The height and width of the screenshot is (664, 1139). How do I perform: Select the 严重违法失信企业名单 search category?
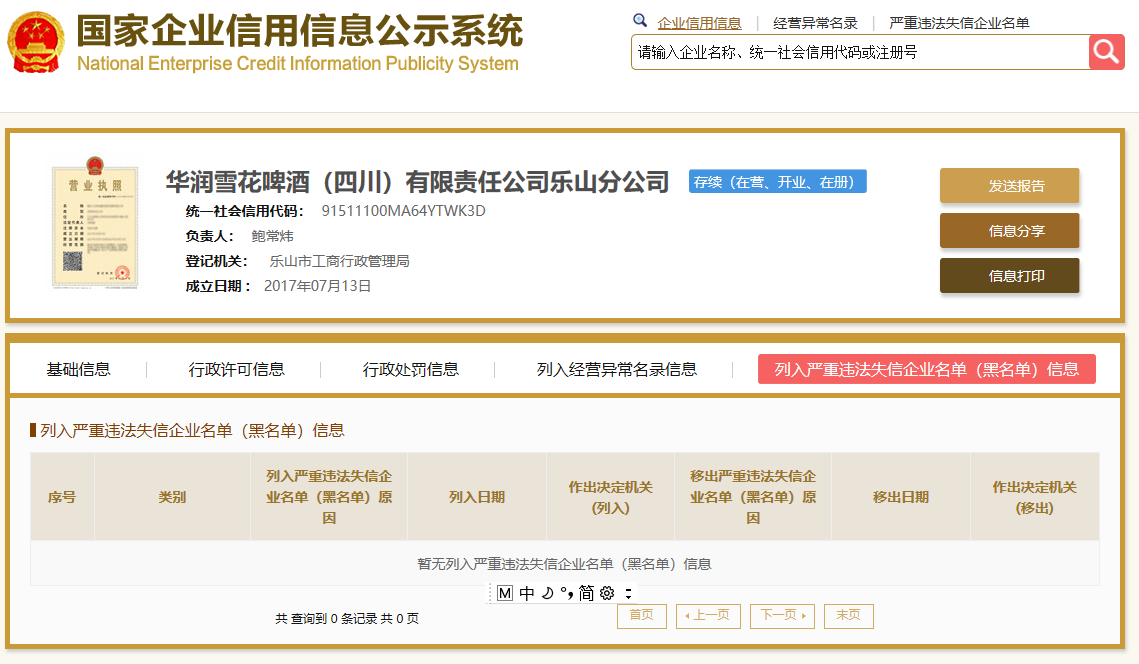pos(959,23)
